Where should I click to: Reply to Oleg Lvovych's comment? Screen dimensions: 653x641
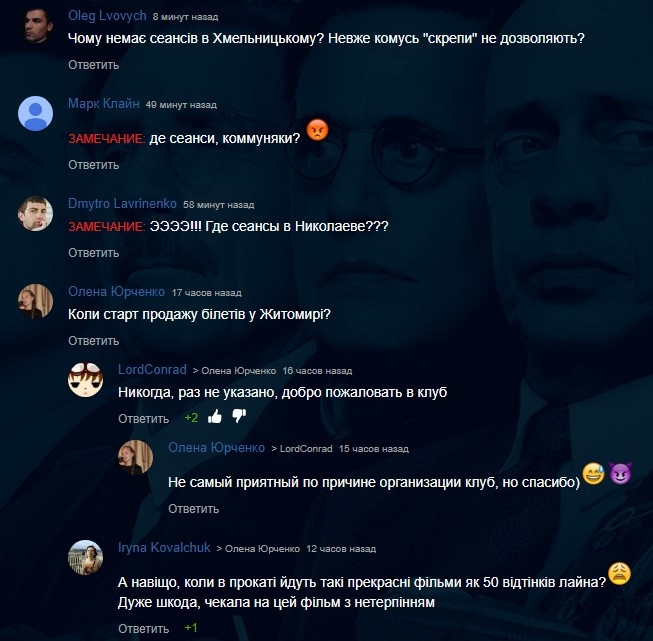coord(94,65)
